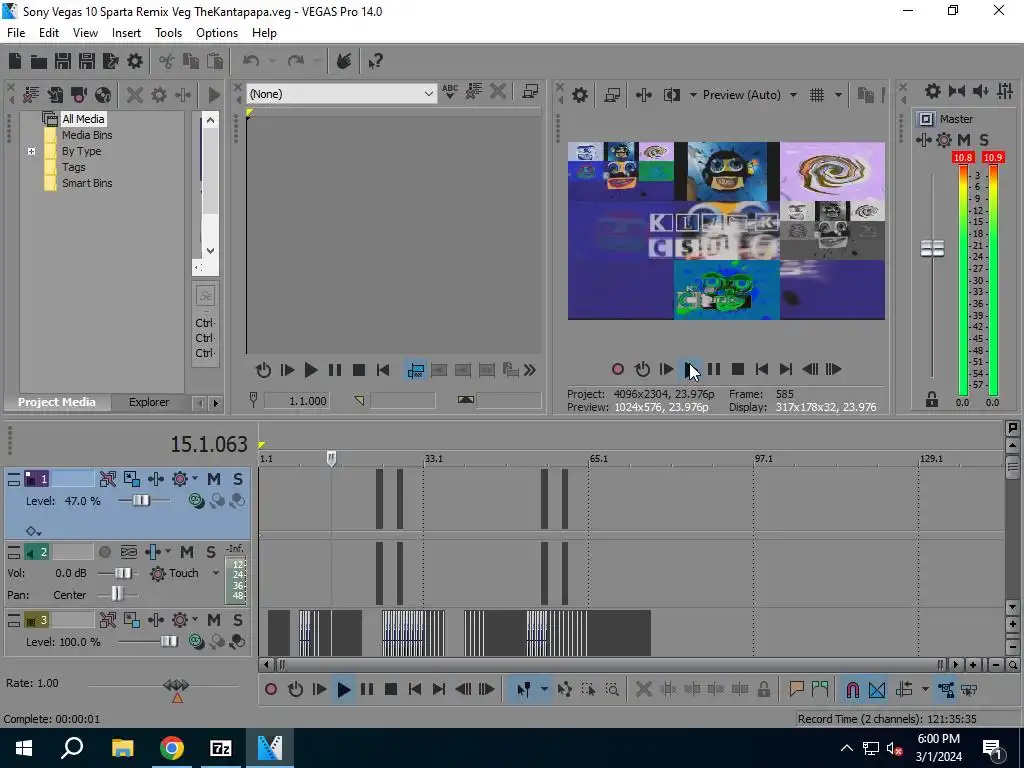Click the New project icon in main toolbar
Screen dimensions: 1024x768
coord(14,61)
